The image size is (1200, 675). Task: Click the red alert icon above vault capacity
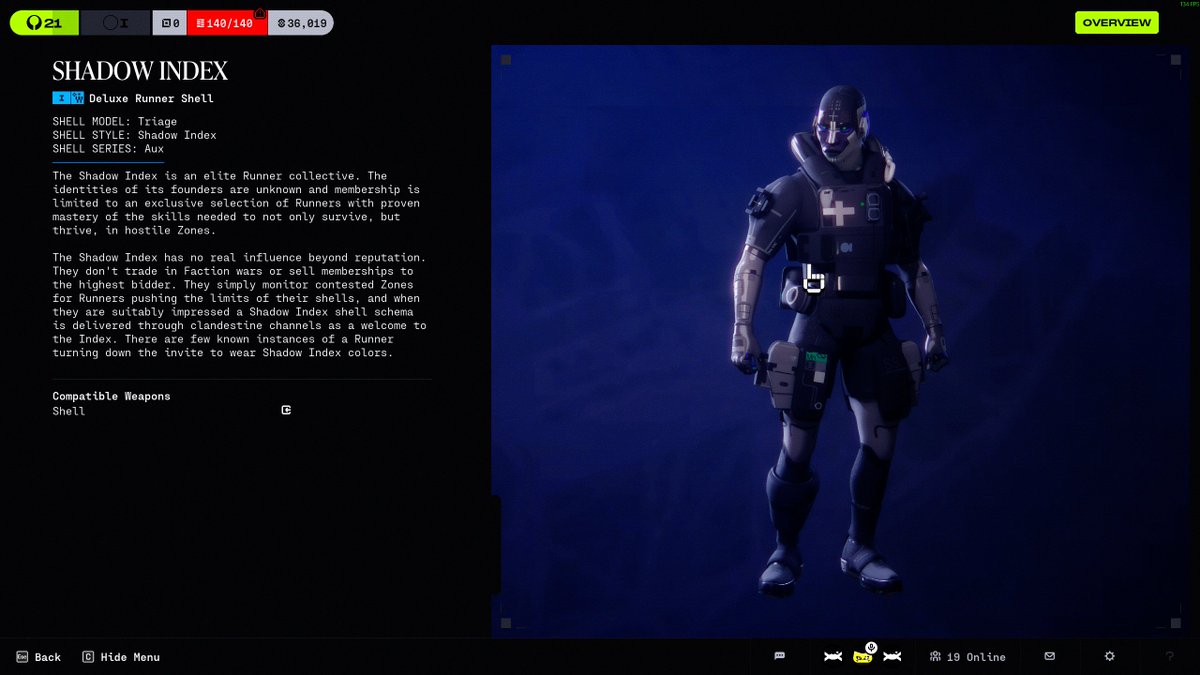[x=260, y=13]
